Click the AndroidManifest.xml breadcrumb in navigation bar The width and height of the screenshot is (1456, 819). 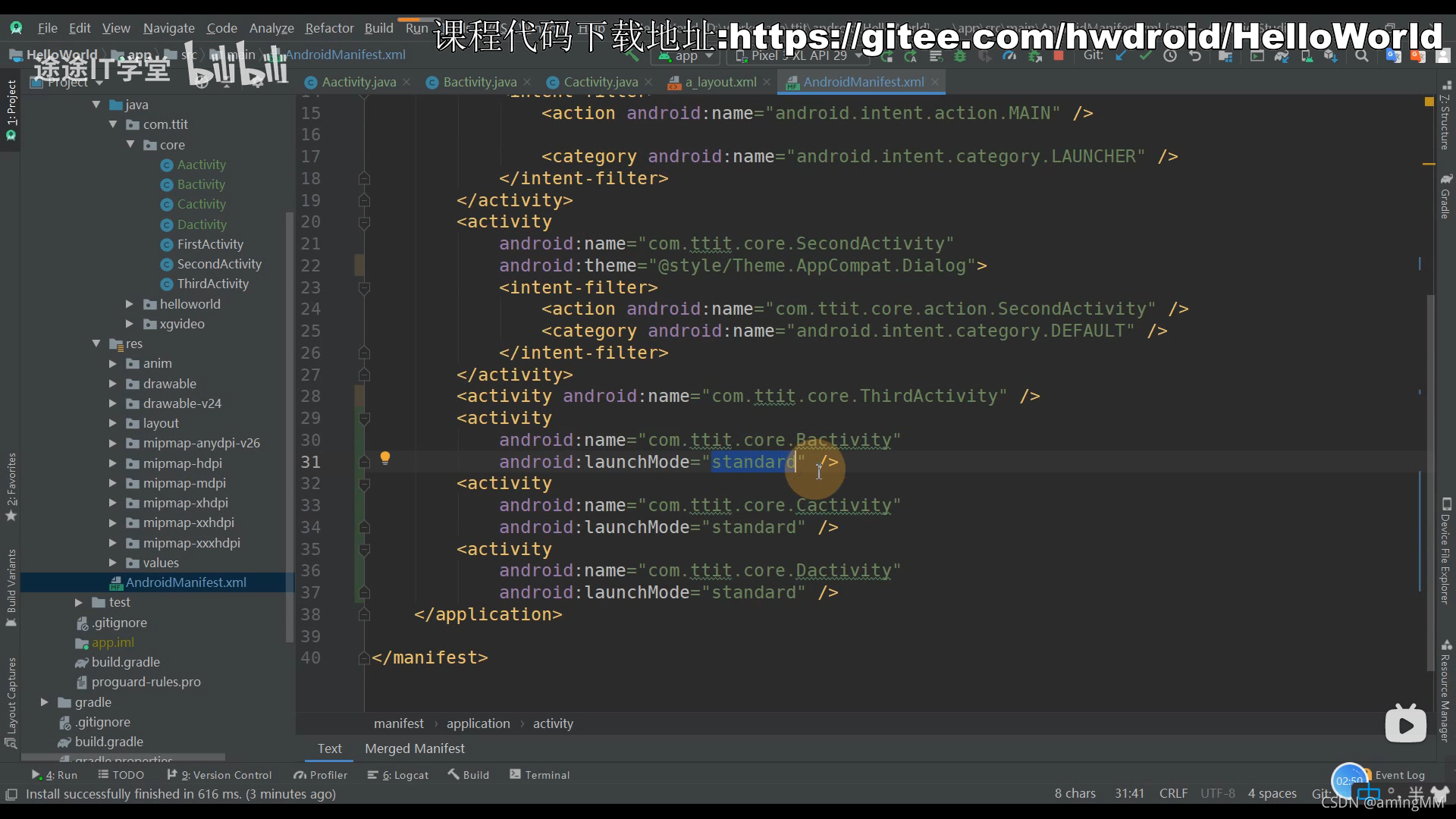345,55
